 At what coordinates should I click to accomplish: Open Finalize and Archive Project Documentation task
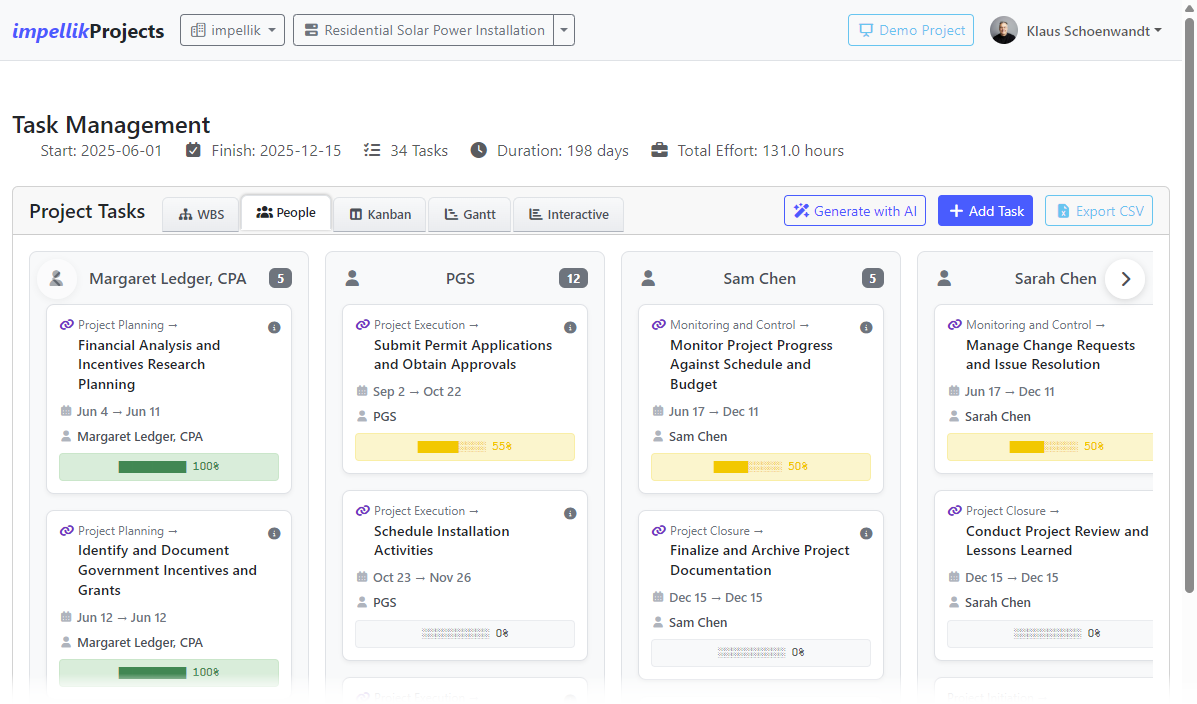click(760, 560)
